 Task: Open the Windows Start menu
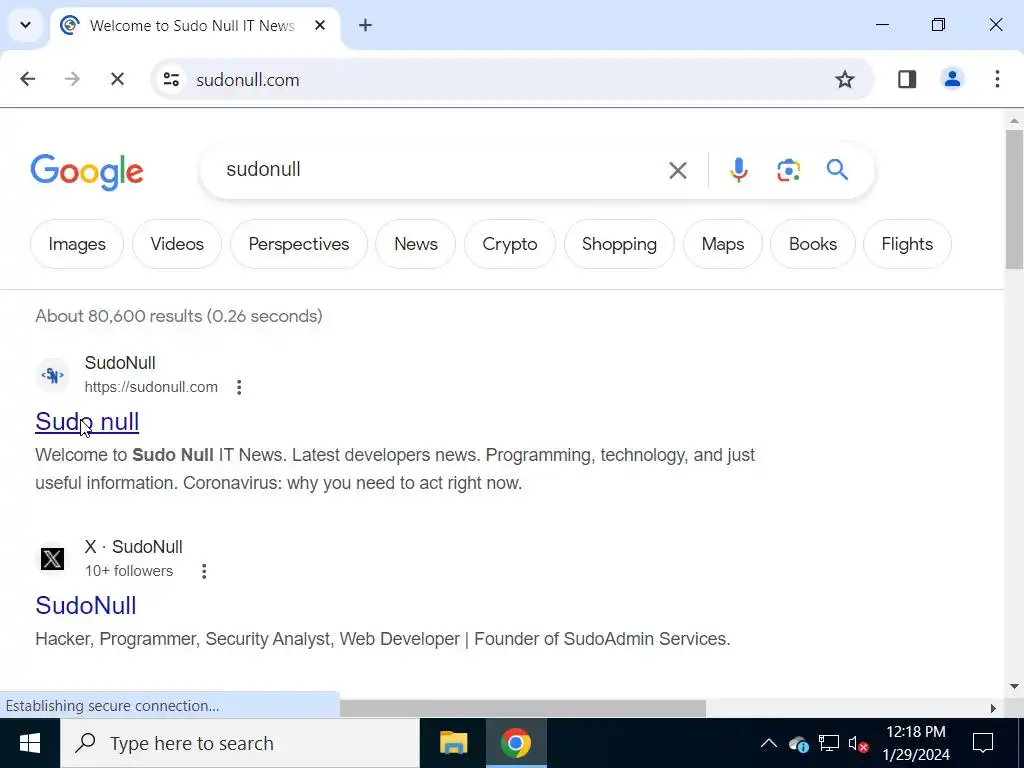click(x=29, y=743)
